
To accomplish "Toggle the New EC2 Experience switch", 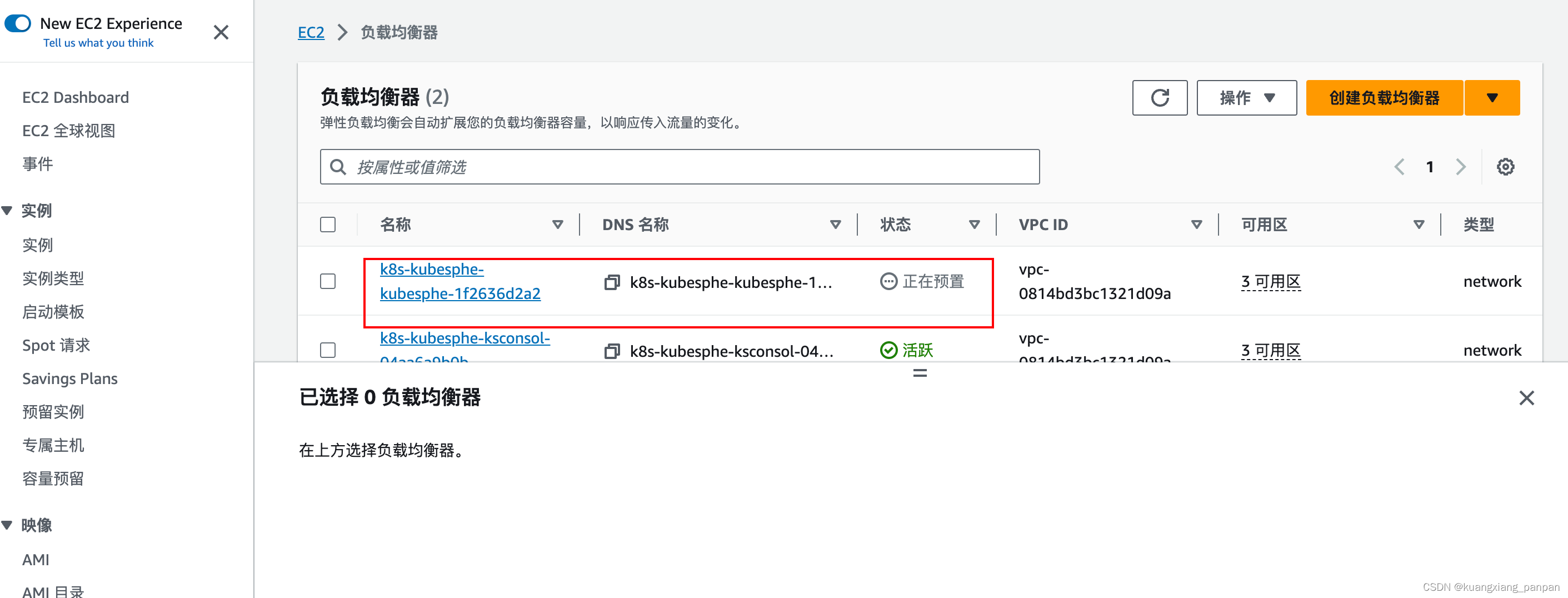I will point(18,24).
